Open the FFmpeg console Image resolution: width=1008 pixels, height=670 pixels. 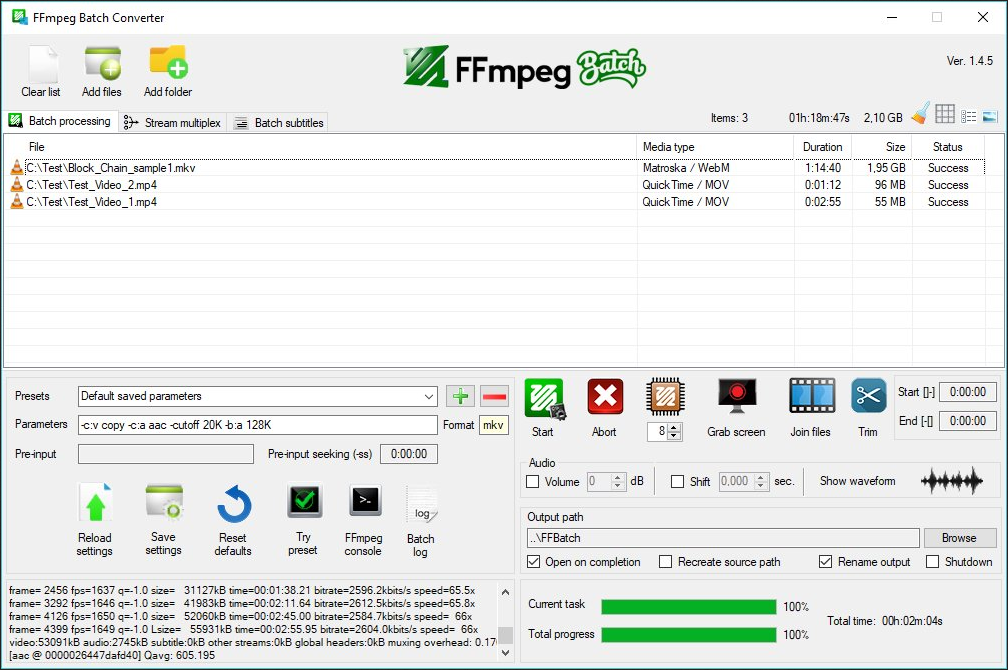365,500
